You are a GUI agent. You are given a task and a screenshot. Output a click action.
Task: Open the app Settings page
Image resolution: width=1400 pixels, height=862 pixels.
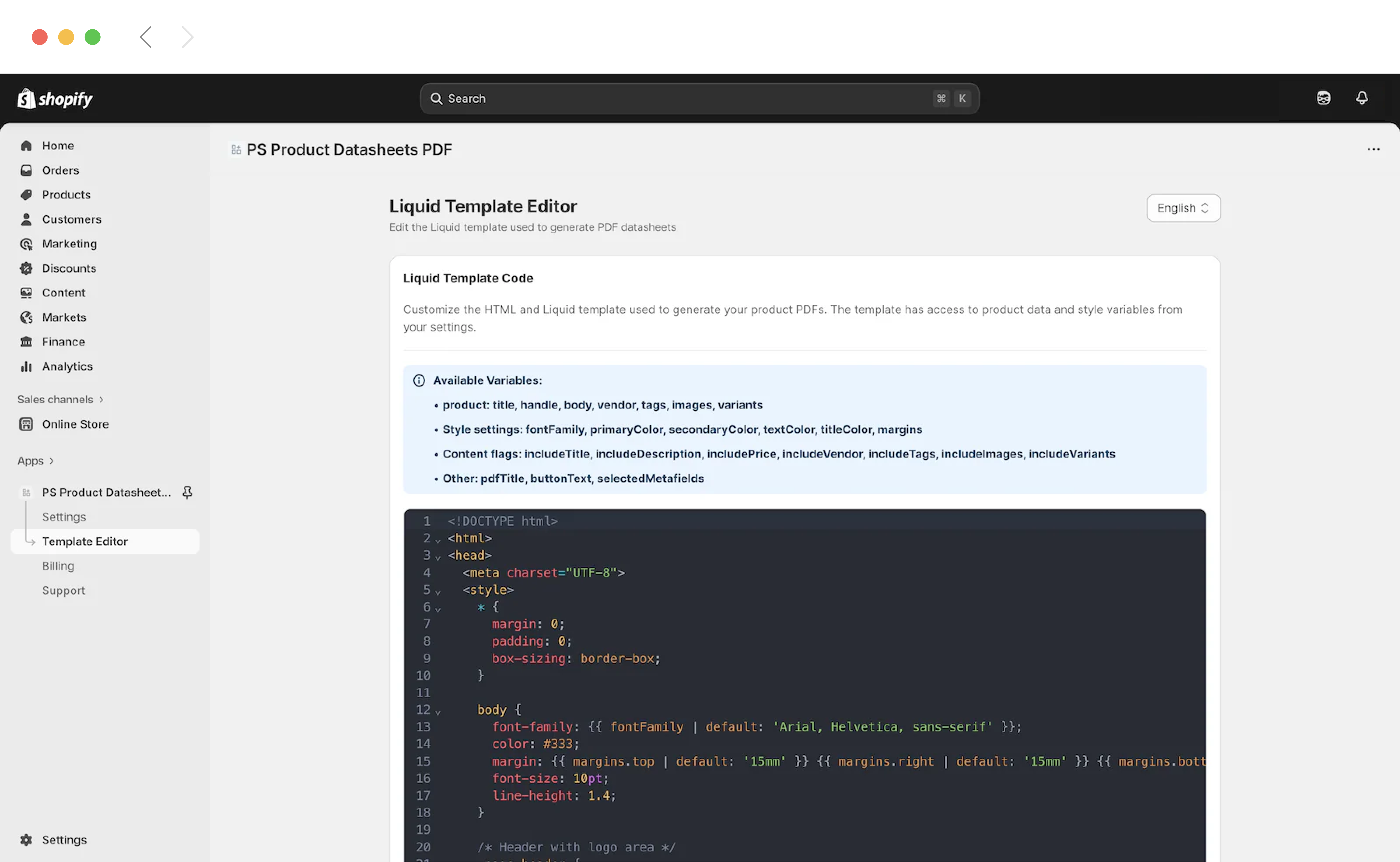click(x=64, y=516)
